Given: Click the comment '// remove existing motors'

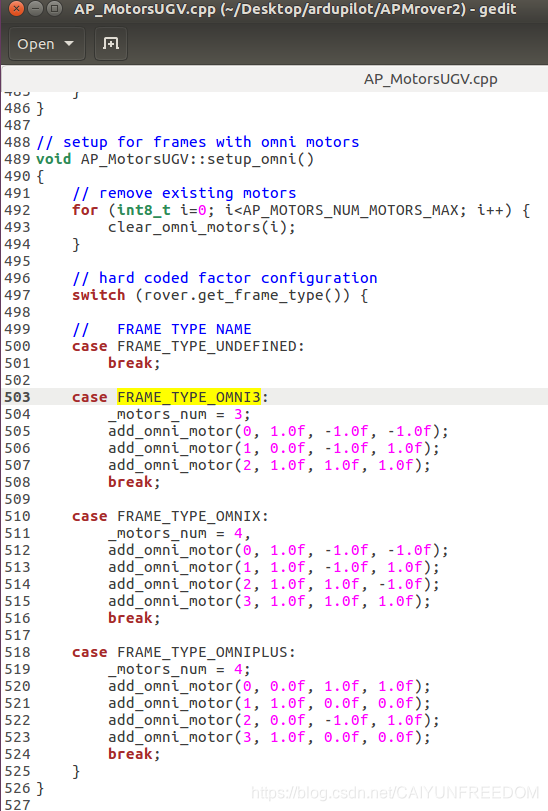Looking at the screenshot, I should coord(184,192).
